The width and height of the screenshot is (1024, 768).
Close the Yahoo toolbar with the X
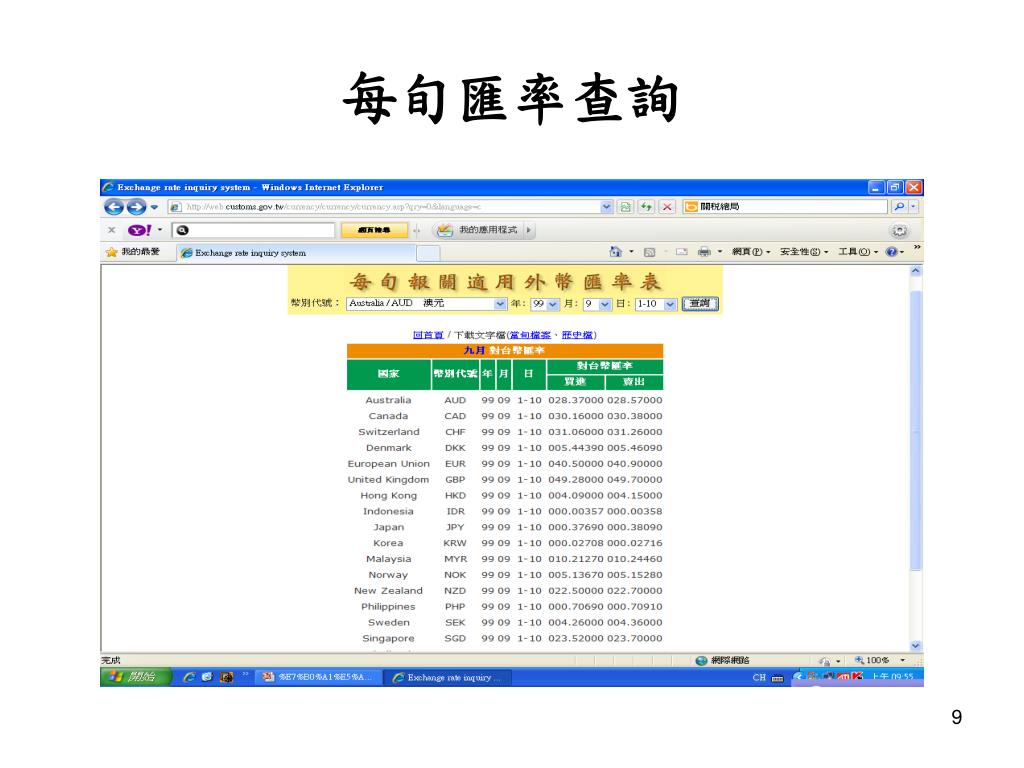pos(112,230)
